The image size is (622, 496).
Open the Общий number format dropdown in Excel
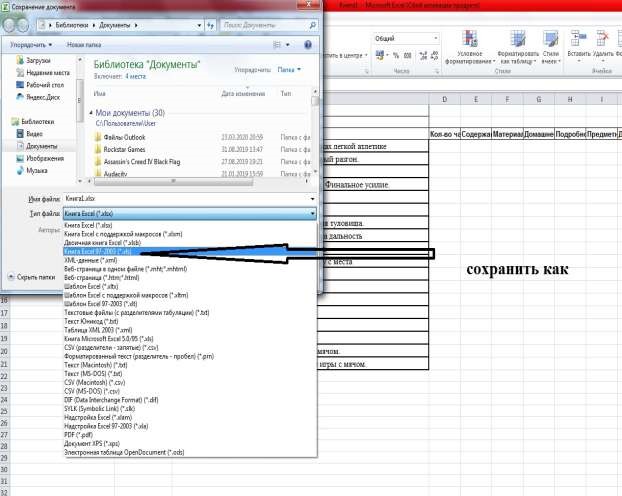(436, 38)
